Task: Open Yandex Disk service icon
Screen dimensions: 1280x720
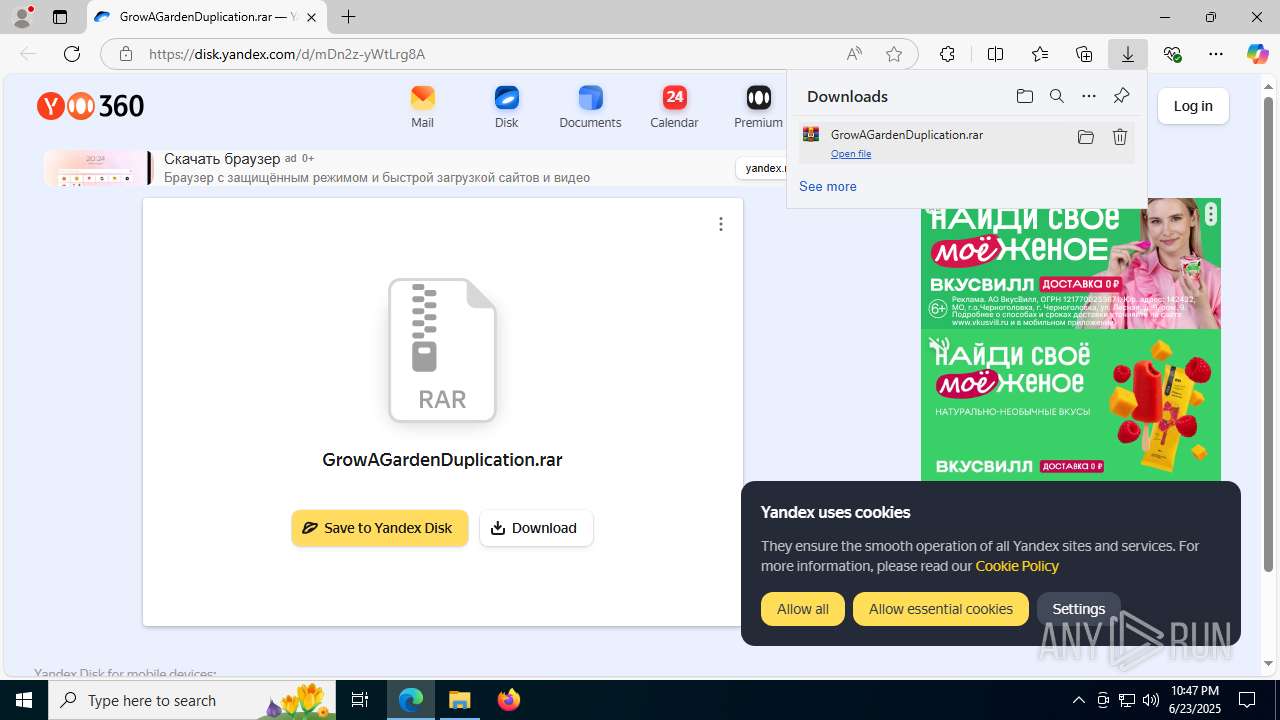Action: pos(506,106)
